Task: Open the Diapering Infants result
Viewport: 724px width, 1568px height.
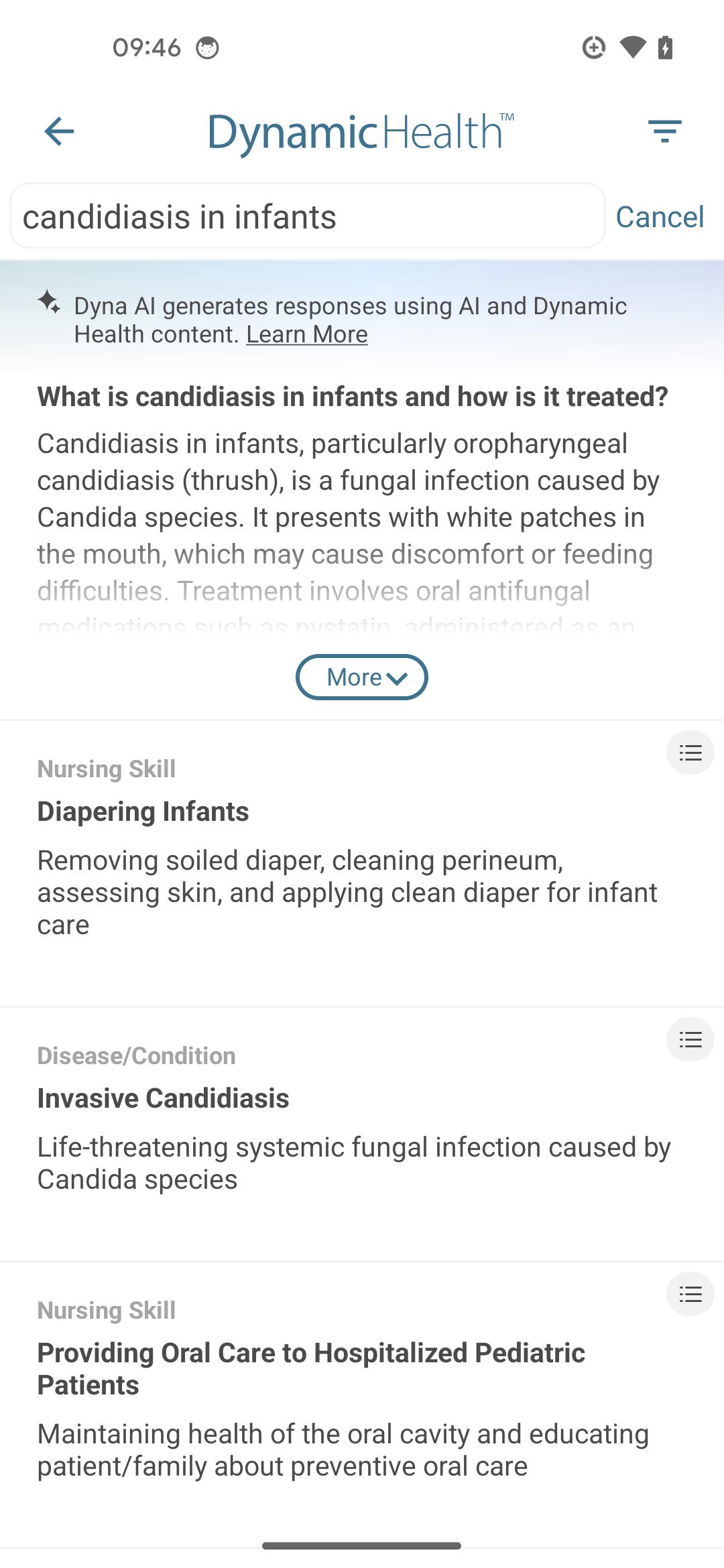Action: (x=143, y=811)
